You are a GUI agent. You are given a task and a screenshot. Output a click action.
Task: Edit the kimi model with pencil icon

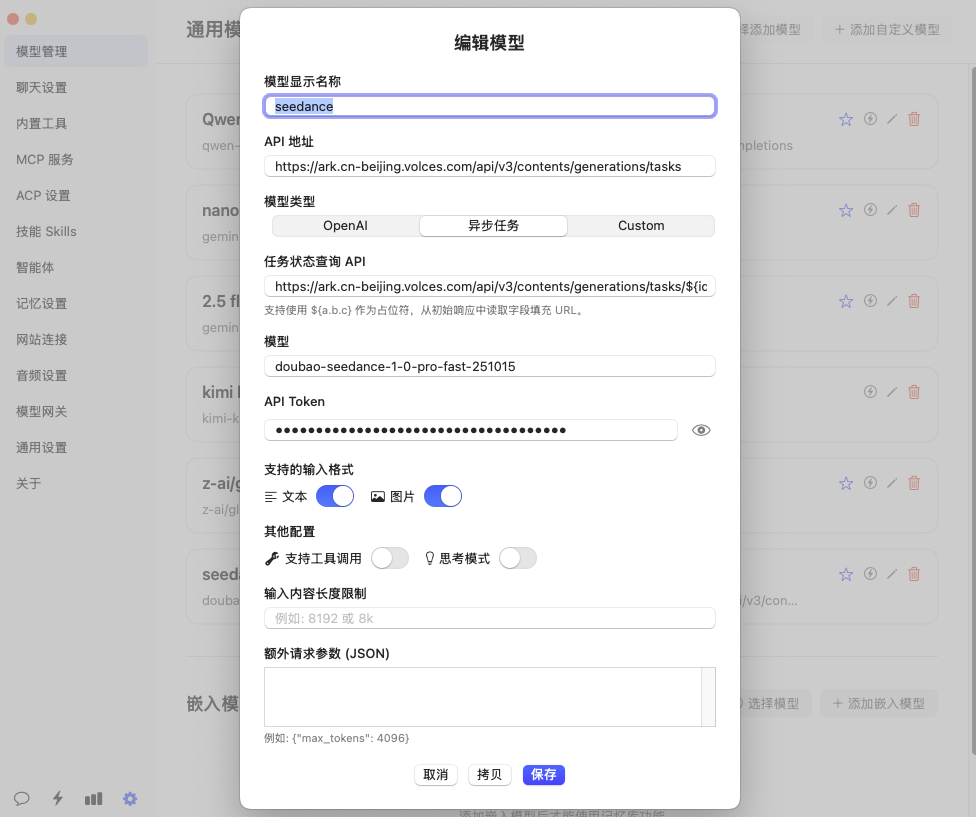(x=892, y=392)
